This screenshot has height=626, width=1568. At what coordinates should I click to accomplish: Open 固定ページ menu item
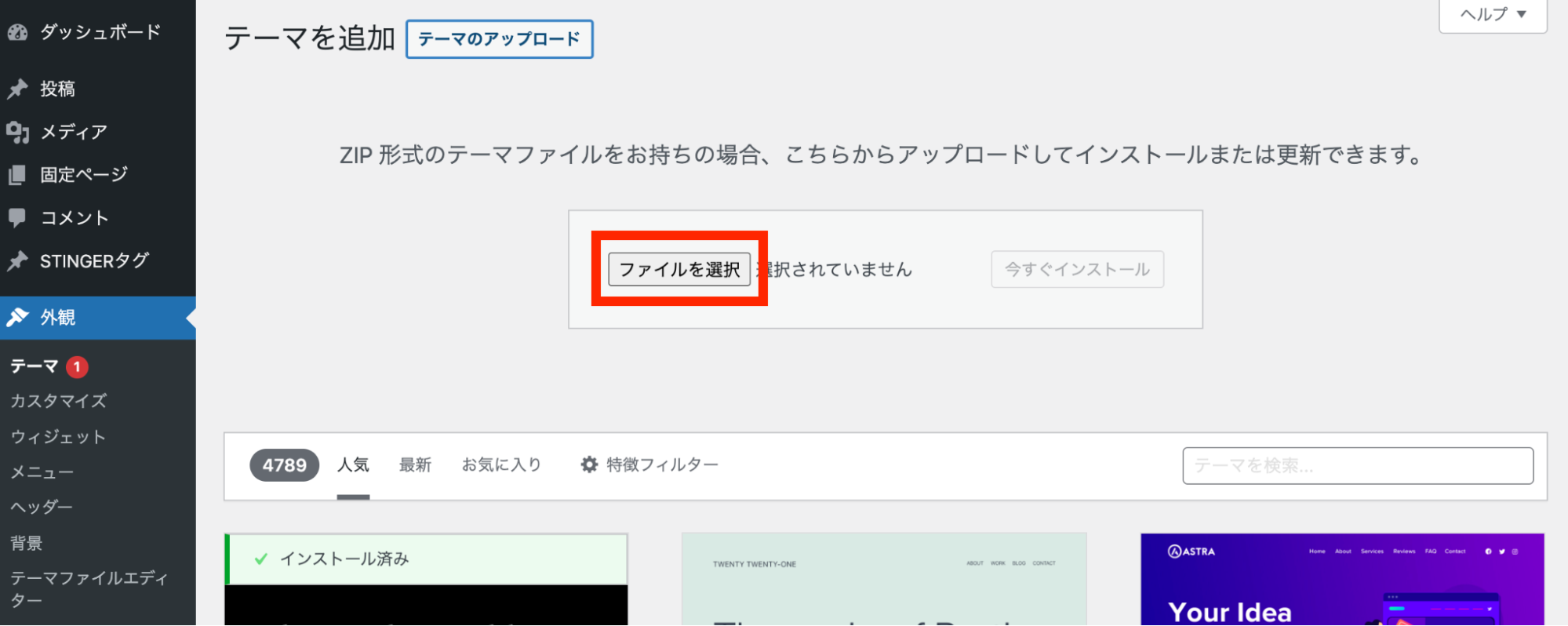pos(98,175)
